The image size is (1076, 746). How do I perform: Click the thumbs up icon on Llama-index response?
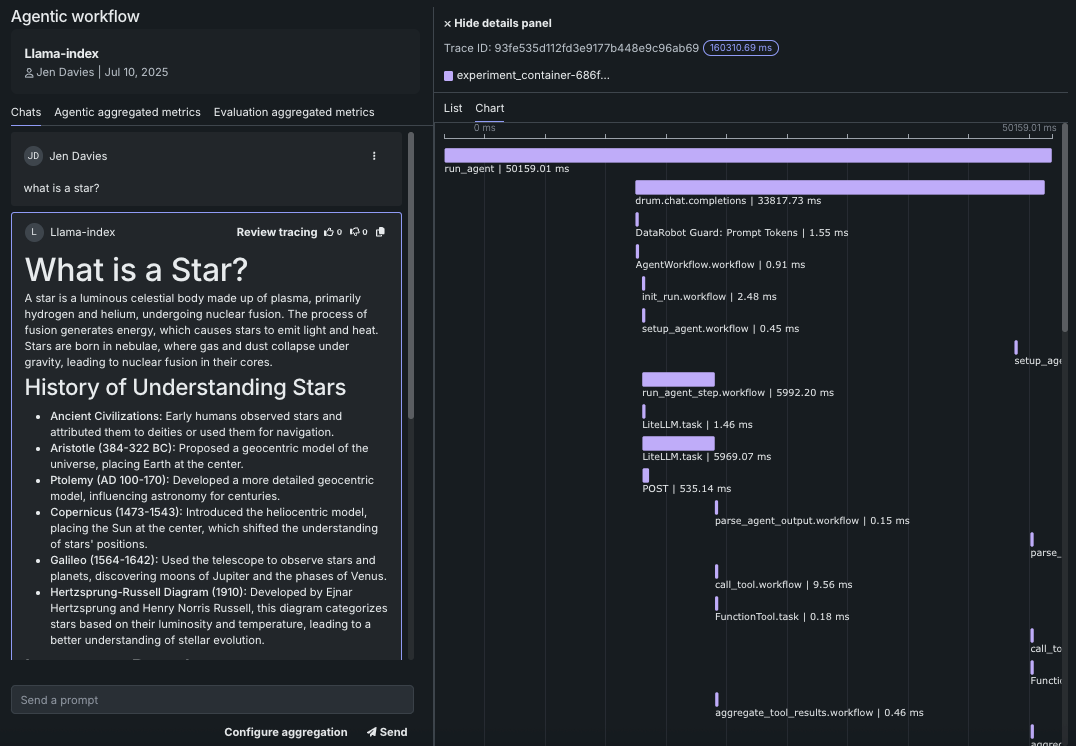point(328,232)
